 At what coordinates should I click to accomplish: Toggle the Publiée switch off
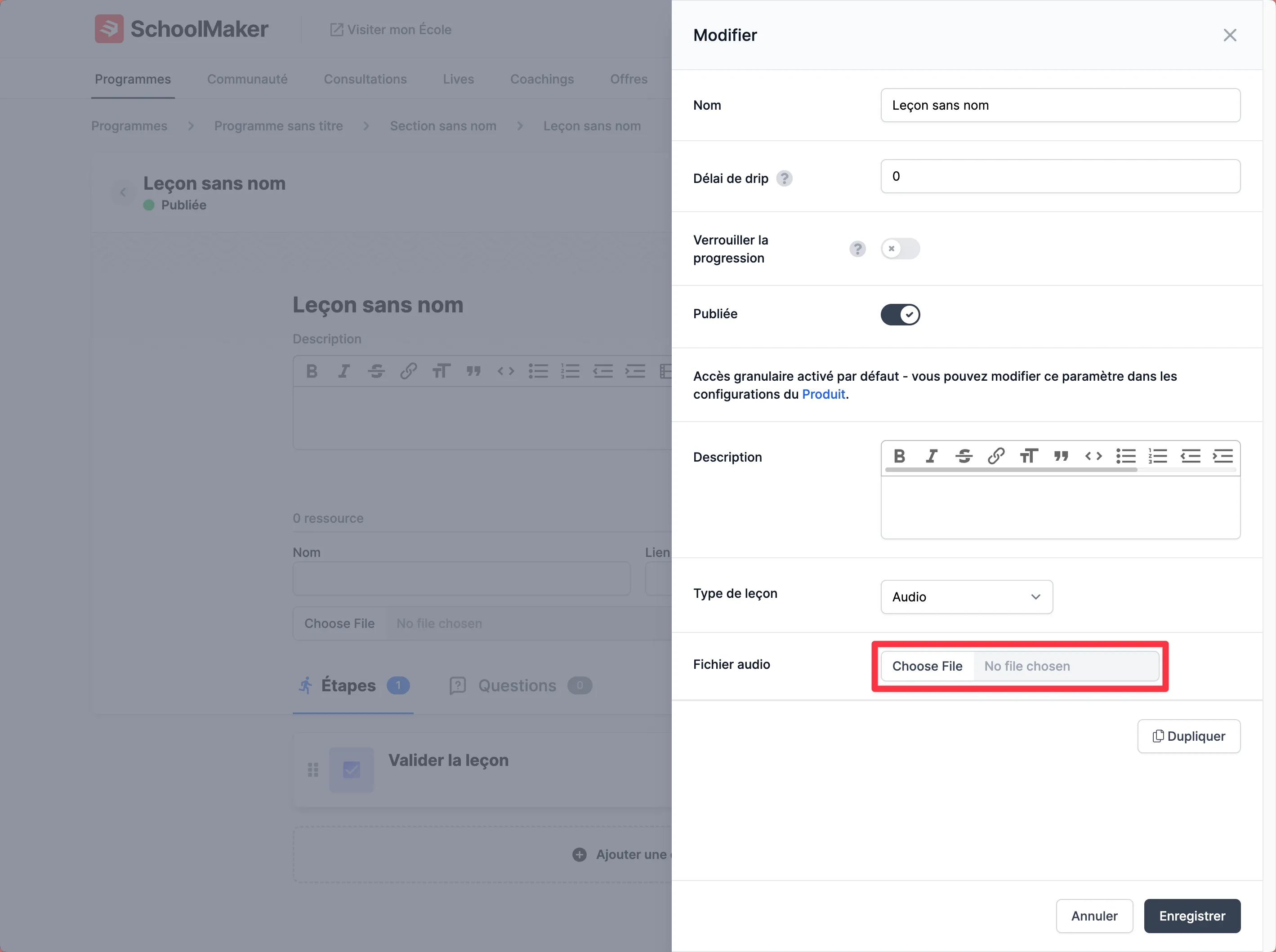tap(900, 315)
